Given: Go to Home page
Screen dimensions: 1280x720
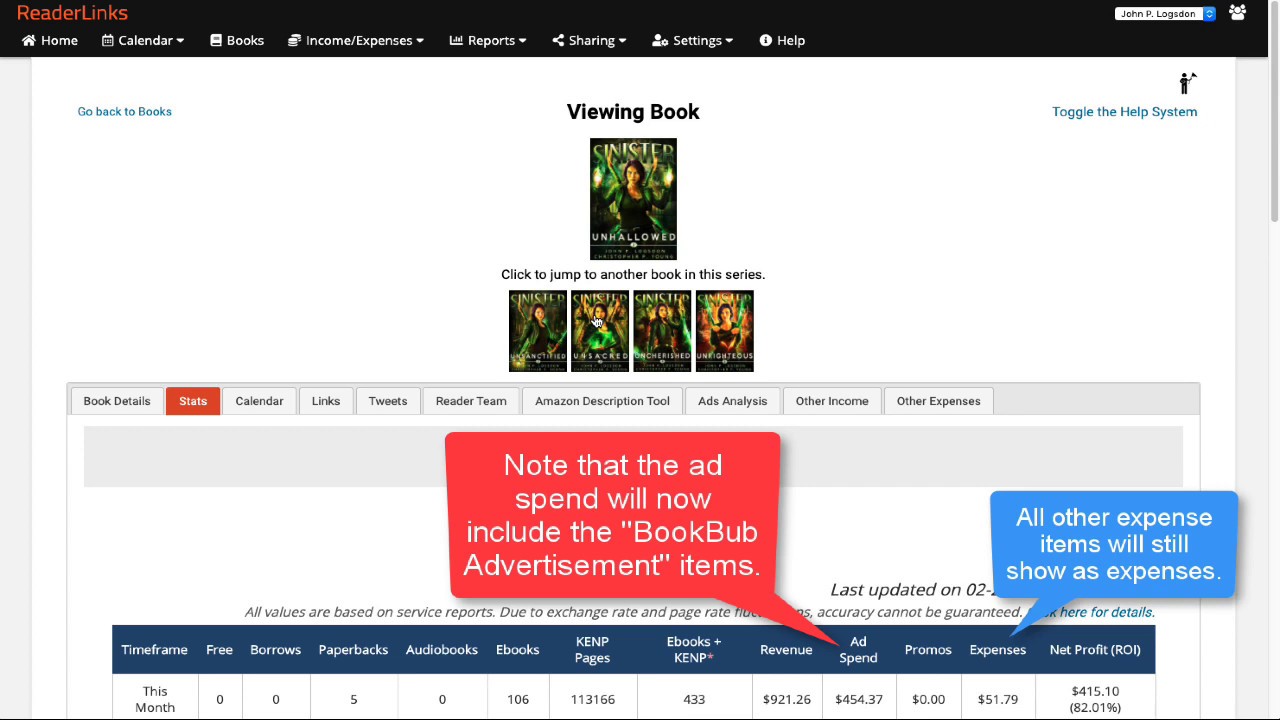Looking at the screenshot, I should coord(50,40).
